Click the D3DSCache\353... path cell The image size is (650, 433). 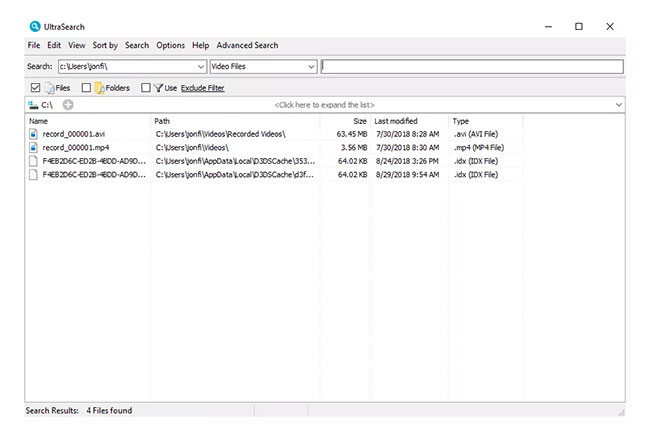tap(235, 161)
